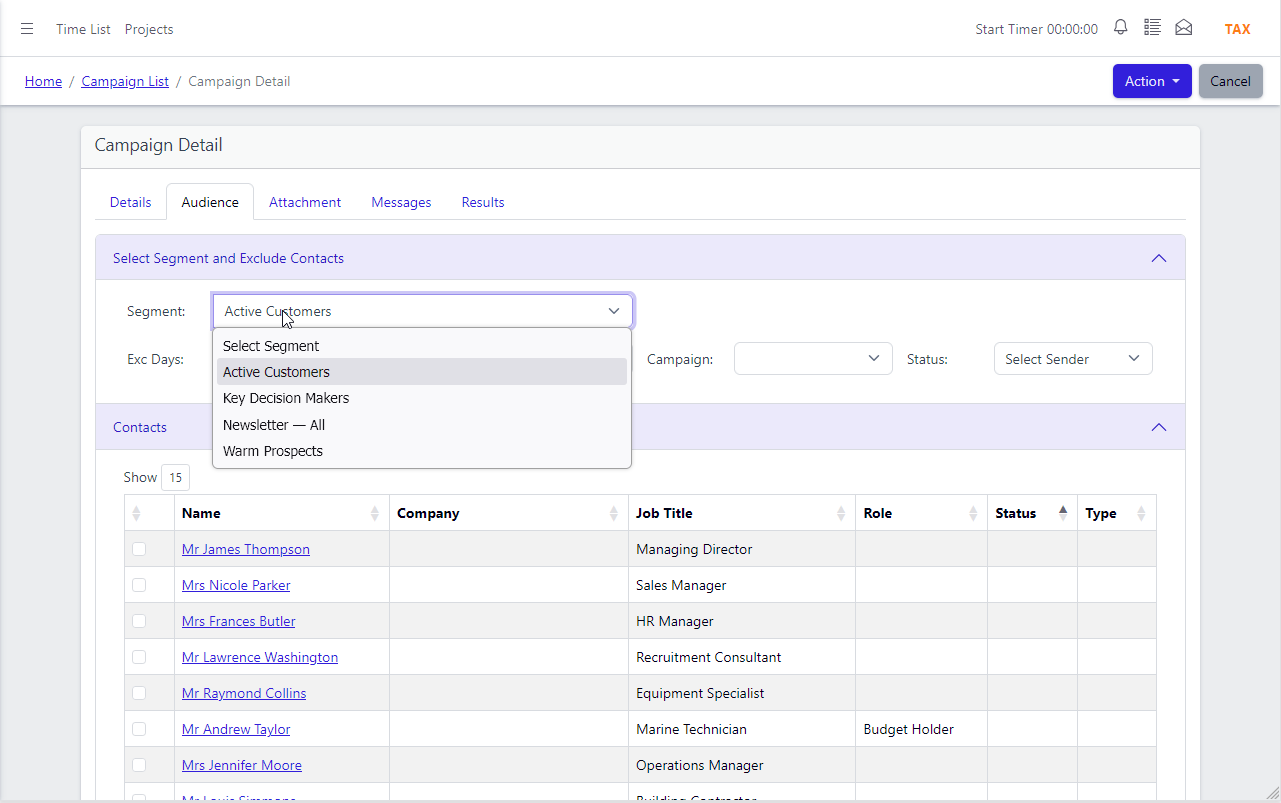Image resolution: width=1281 pixels, height=803 pixels.
Task: Open contact Mr Andrew Taylor
Action: [236, 729]
